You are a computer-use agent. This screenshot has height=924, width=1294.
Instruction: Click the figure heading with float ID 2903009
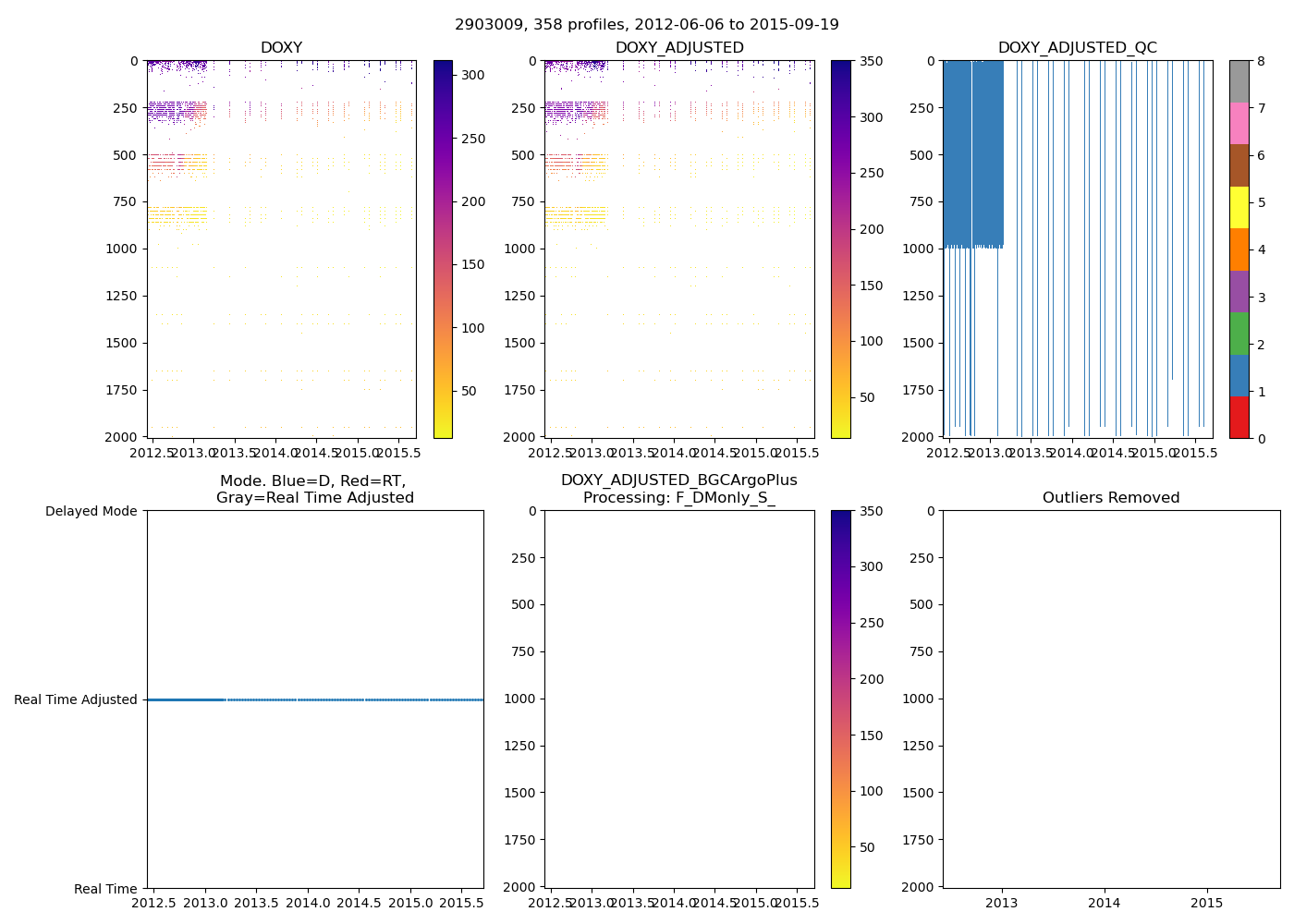[647, 25]
